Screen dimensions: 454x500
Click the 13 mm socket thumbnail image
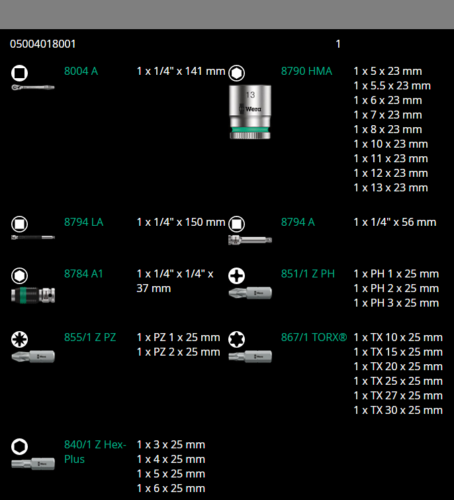[x=250, y=112]
